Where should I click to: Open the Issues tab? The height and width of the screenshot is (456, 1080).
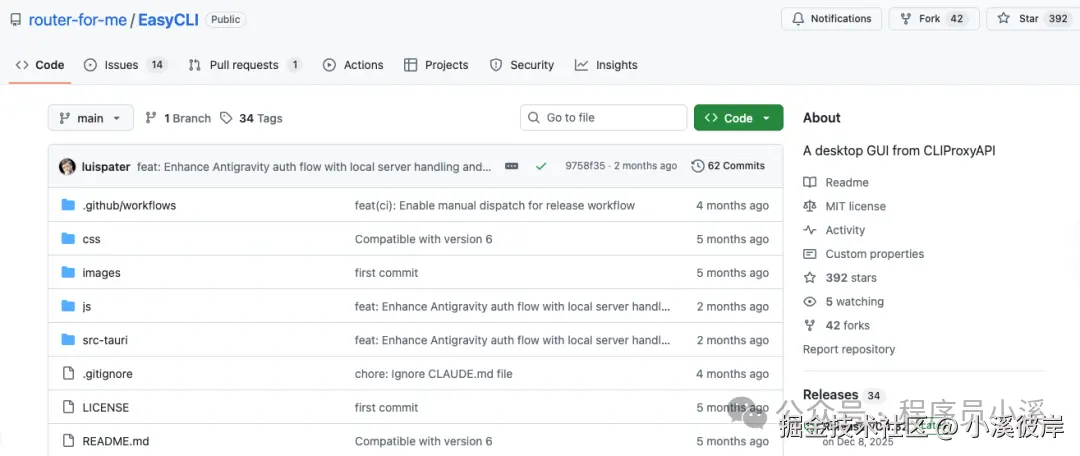point(125,65)
